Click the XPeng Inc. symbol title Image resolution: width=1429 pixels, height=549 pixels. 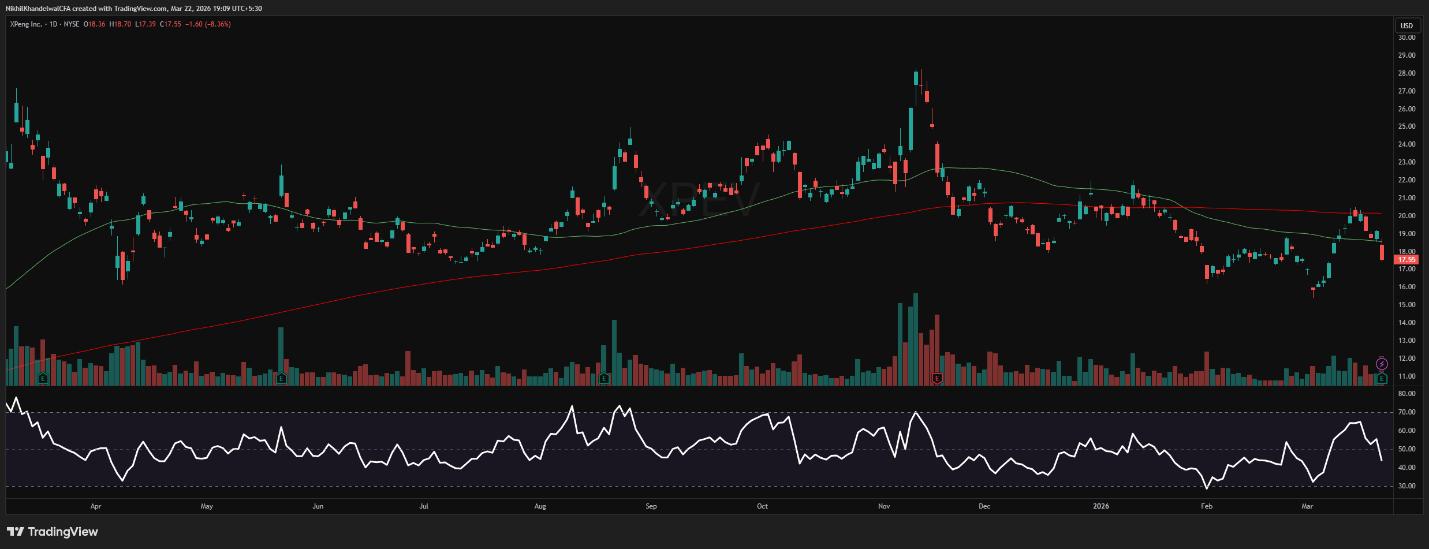coord(30,24)
